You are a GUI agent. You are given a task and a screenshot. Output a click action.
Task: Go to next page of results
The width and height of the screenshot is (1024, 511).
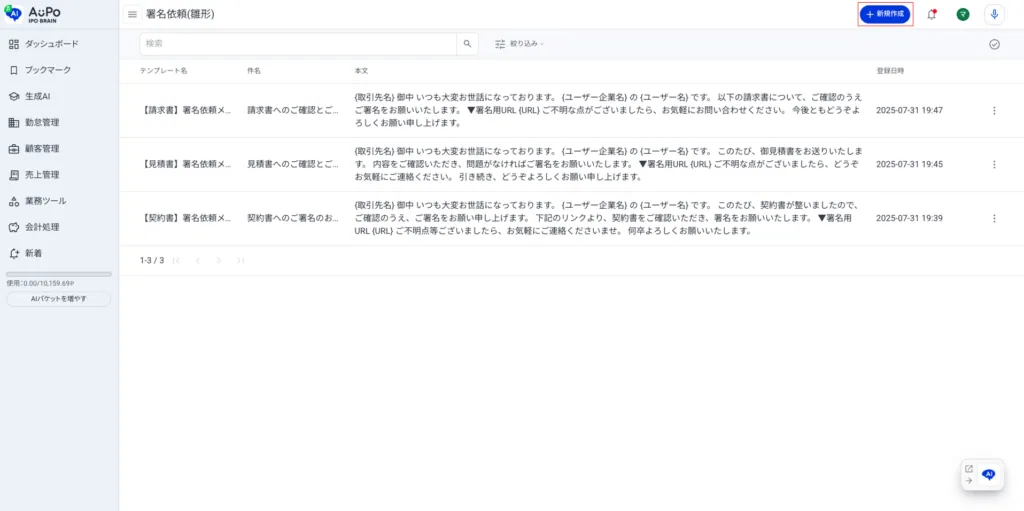(219, 260)
